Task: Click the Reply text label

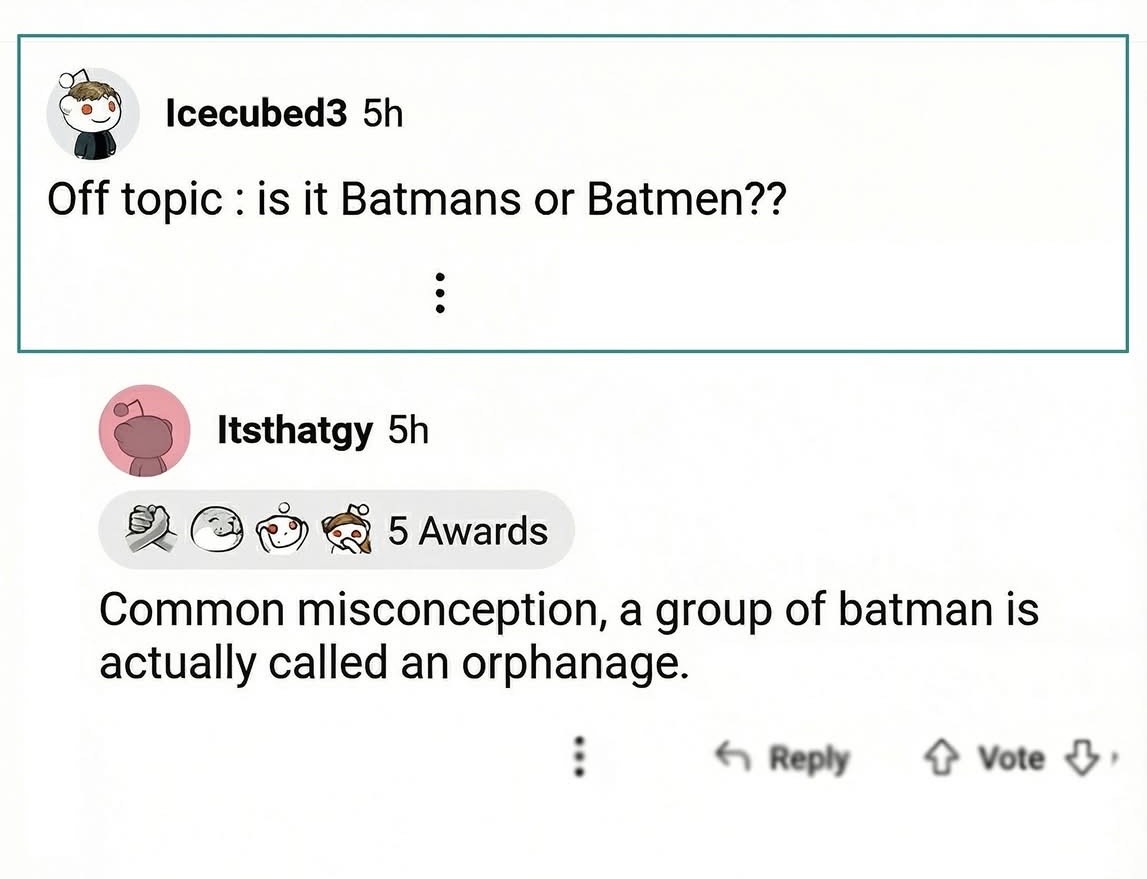Action: (x=808, y=759)
